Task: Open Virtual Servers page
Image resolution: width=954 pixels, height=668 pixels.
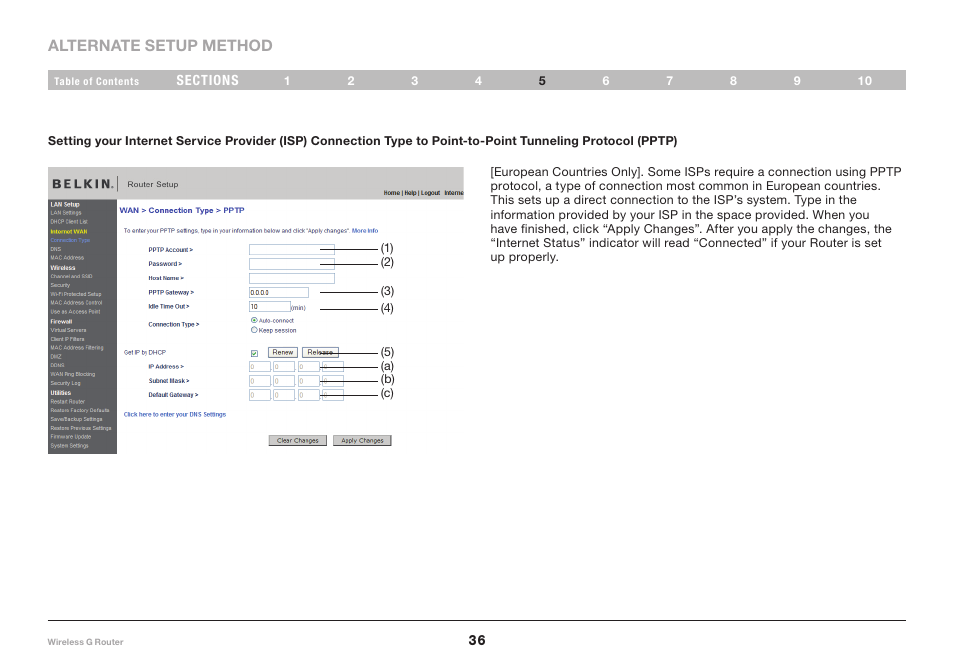Action: point(68,330)
